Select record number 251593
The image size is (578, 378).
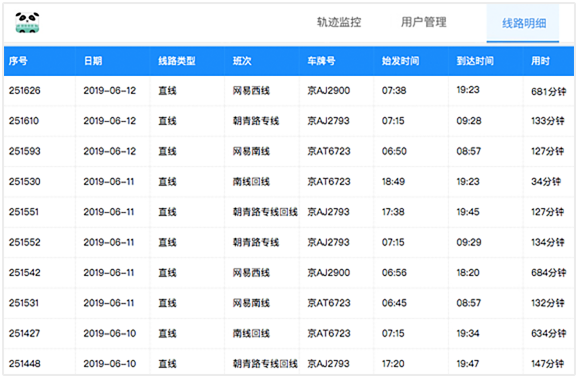coord(25,151)
